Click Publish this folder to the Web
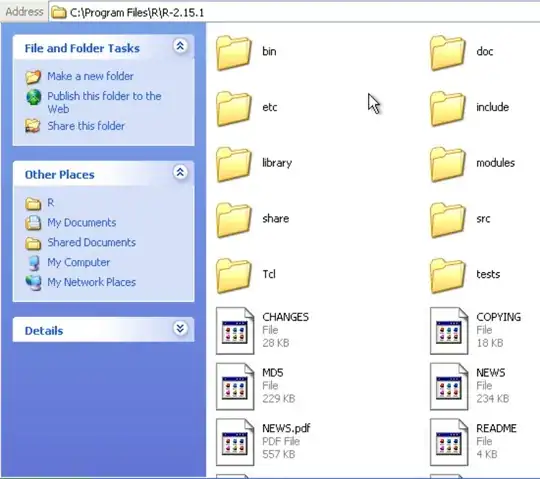 pyautogui.click(x=104, y=102)
